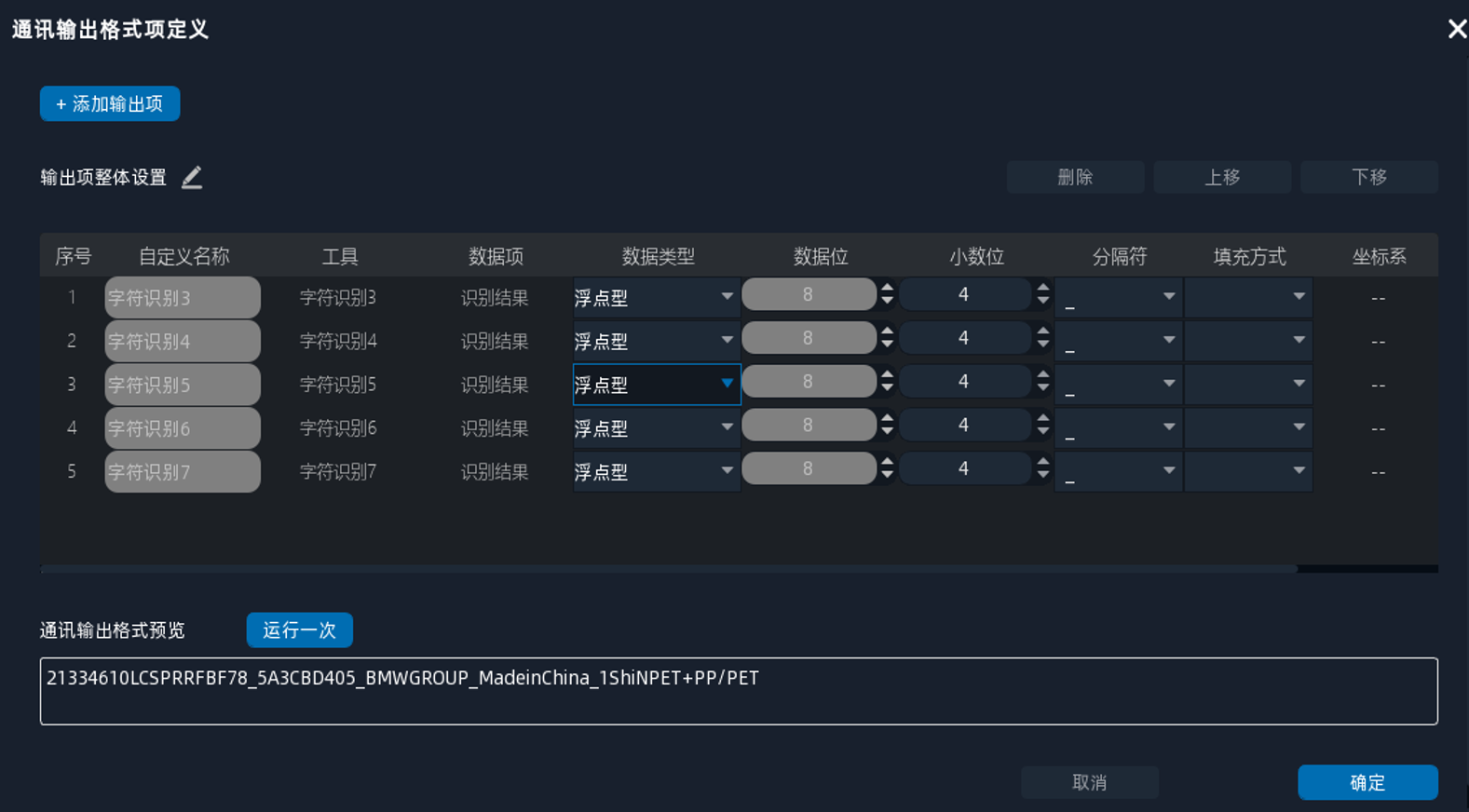Click 上移 to move item up

click(1222, 177)
